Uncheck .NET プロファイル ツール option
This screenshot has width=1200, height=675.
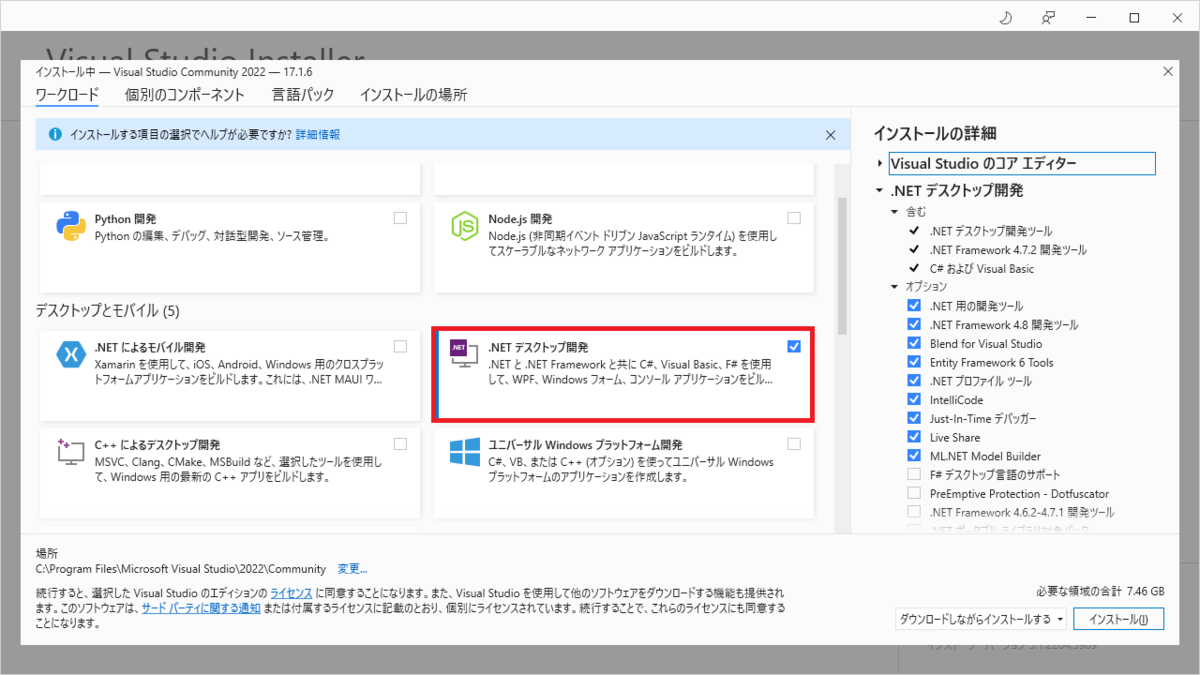pos(913,381)
